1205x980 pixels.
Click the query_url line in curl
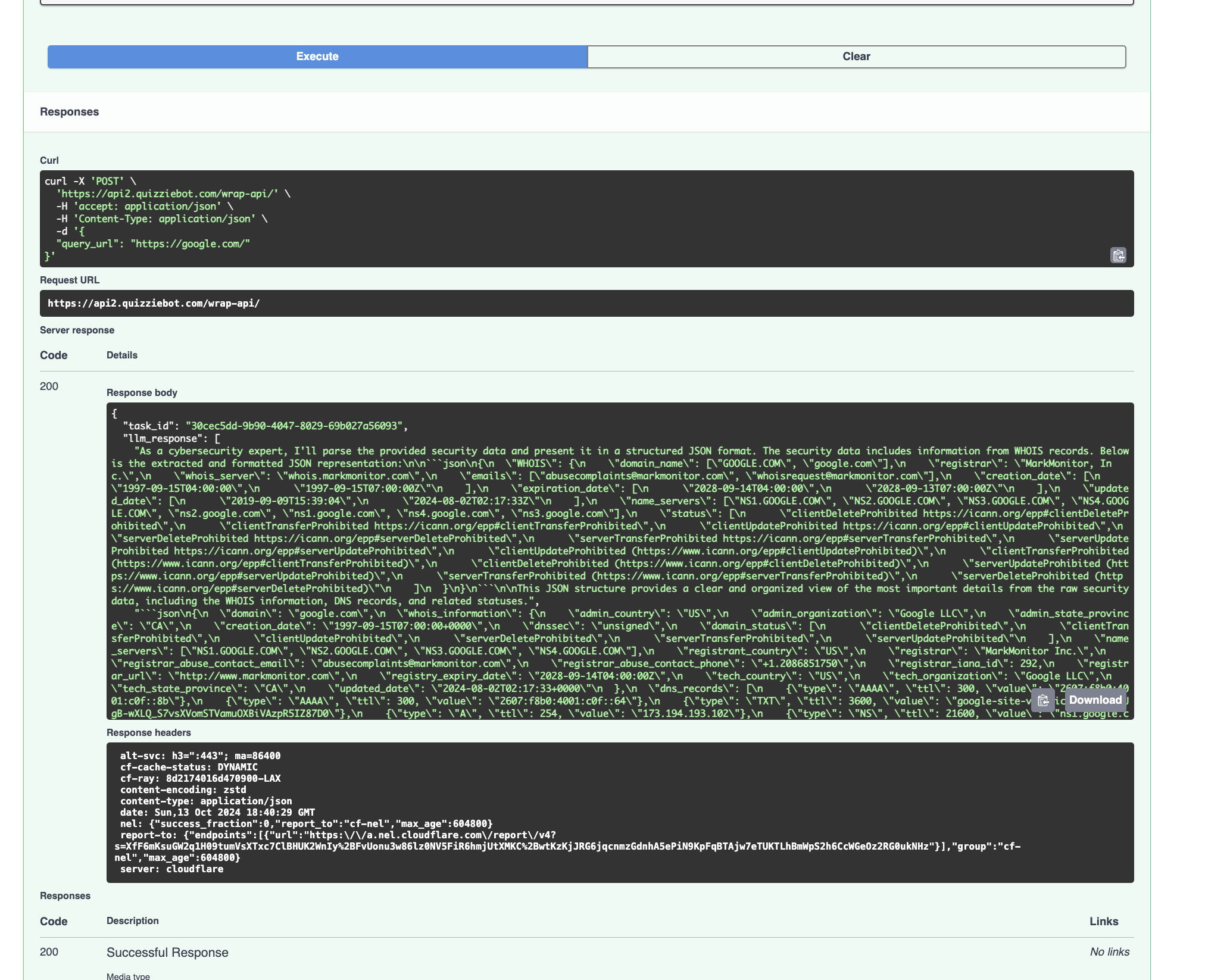click(153, 244)
